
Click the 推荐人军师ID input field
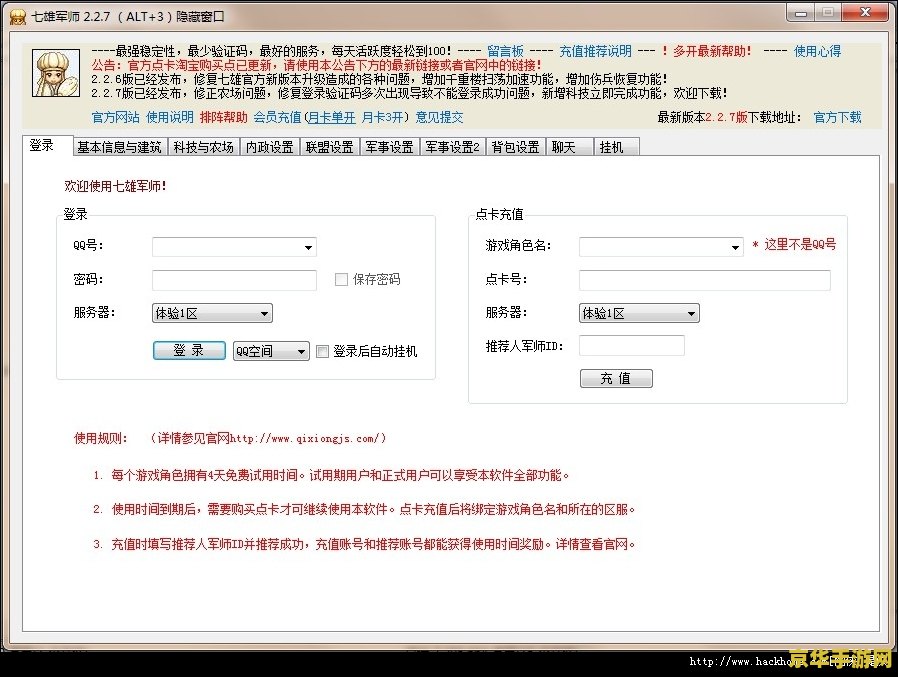[x=632, y=345]
